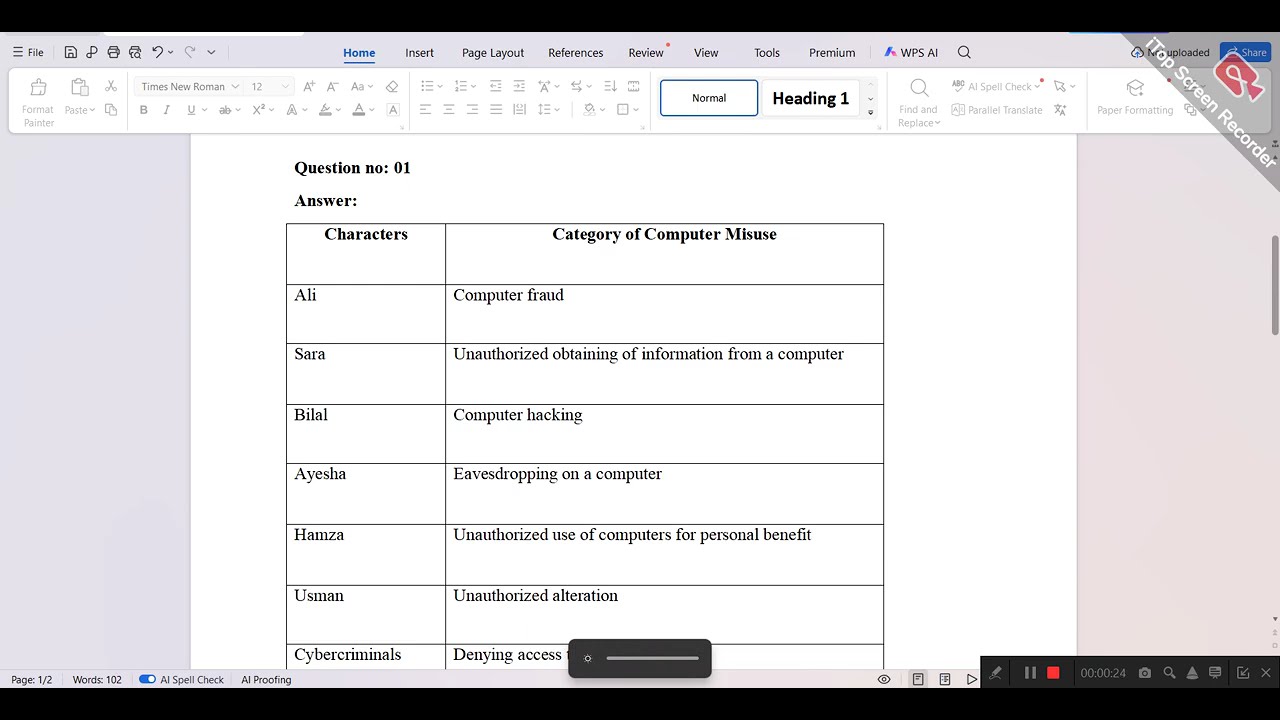
Task: Click AI Proofing in status bar
Action: click(266, 680)
